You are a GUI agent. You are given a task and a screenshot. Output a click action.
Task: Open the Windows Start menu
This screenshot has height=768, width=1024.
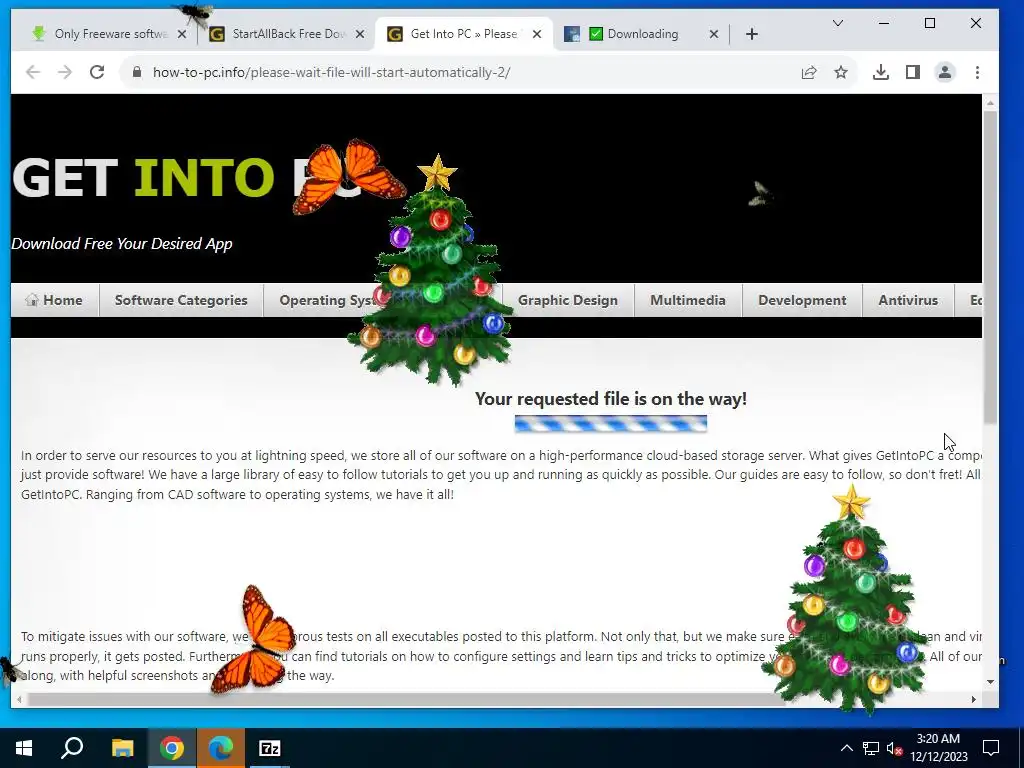(x=24, y=748)
